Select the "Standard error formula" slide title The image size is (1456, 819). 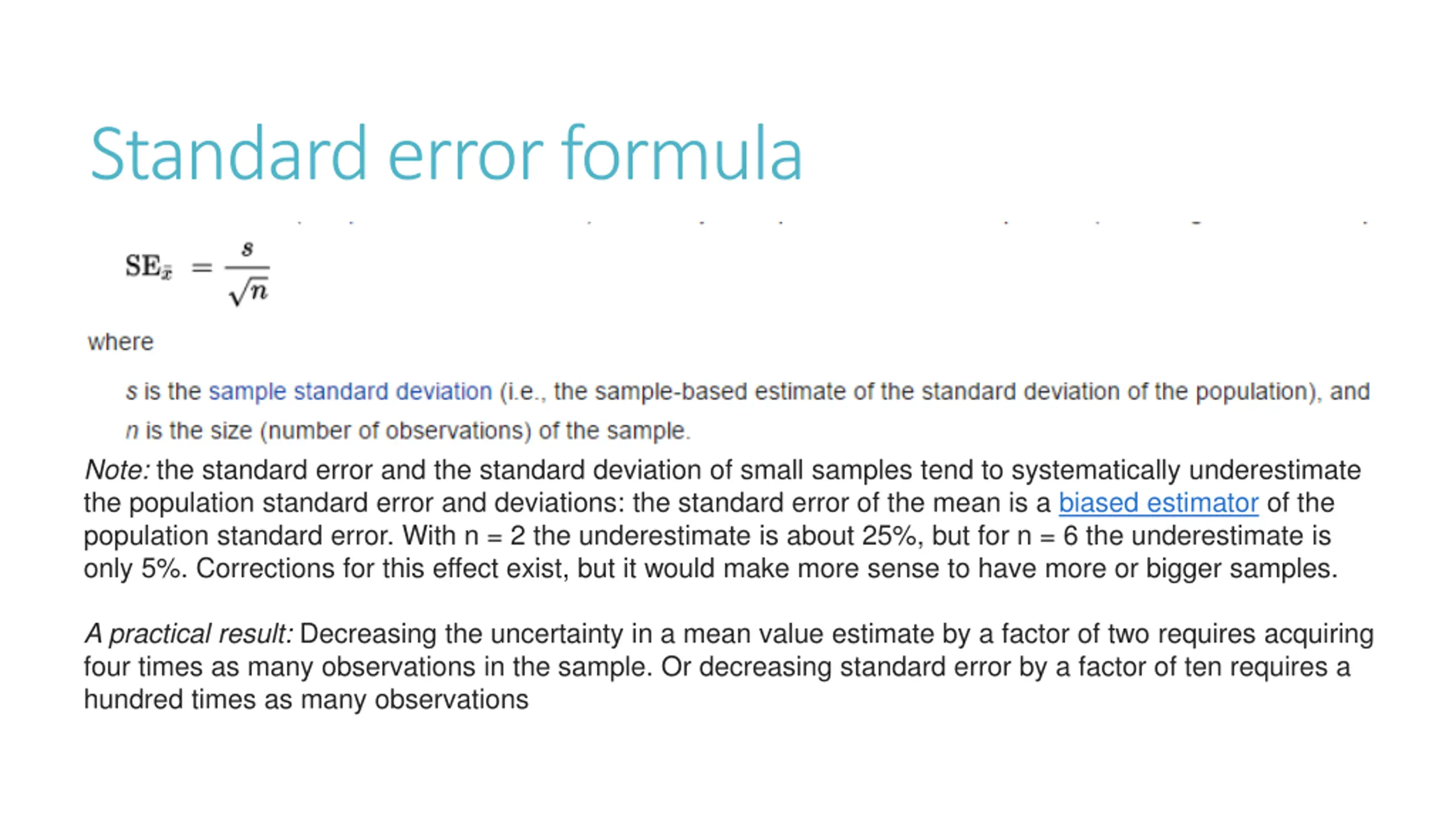(446, 154)
